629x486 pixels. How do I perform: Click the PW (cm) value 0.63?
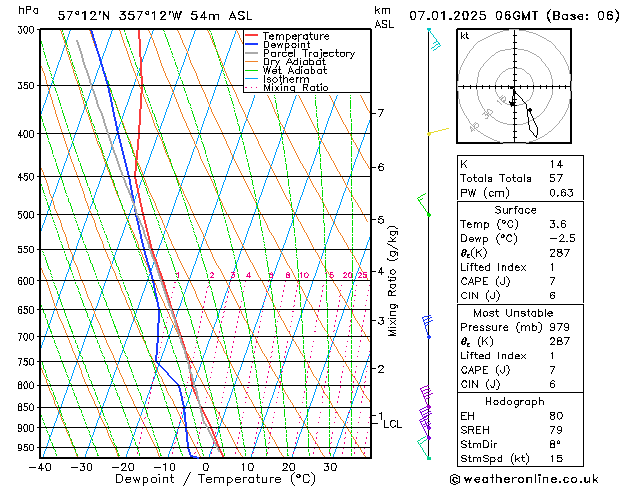pos(561,193)
